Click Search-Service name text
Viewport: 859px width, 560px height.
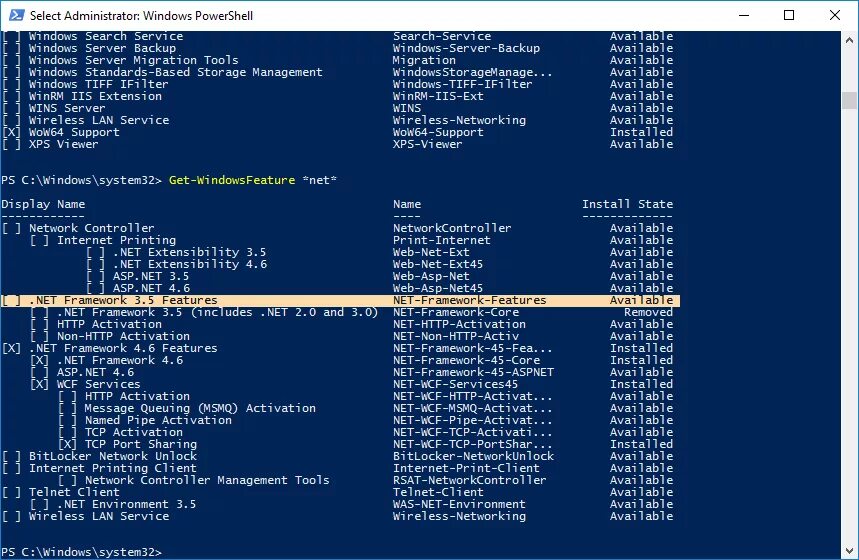pos(442,36)
